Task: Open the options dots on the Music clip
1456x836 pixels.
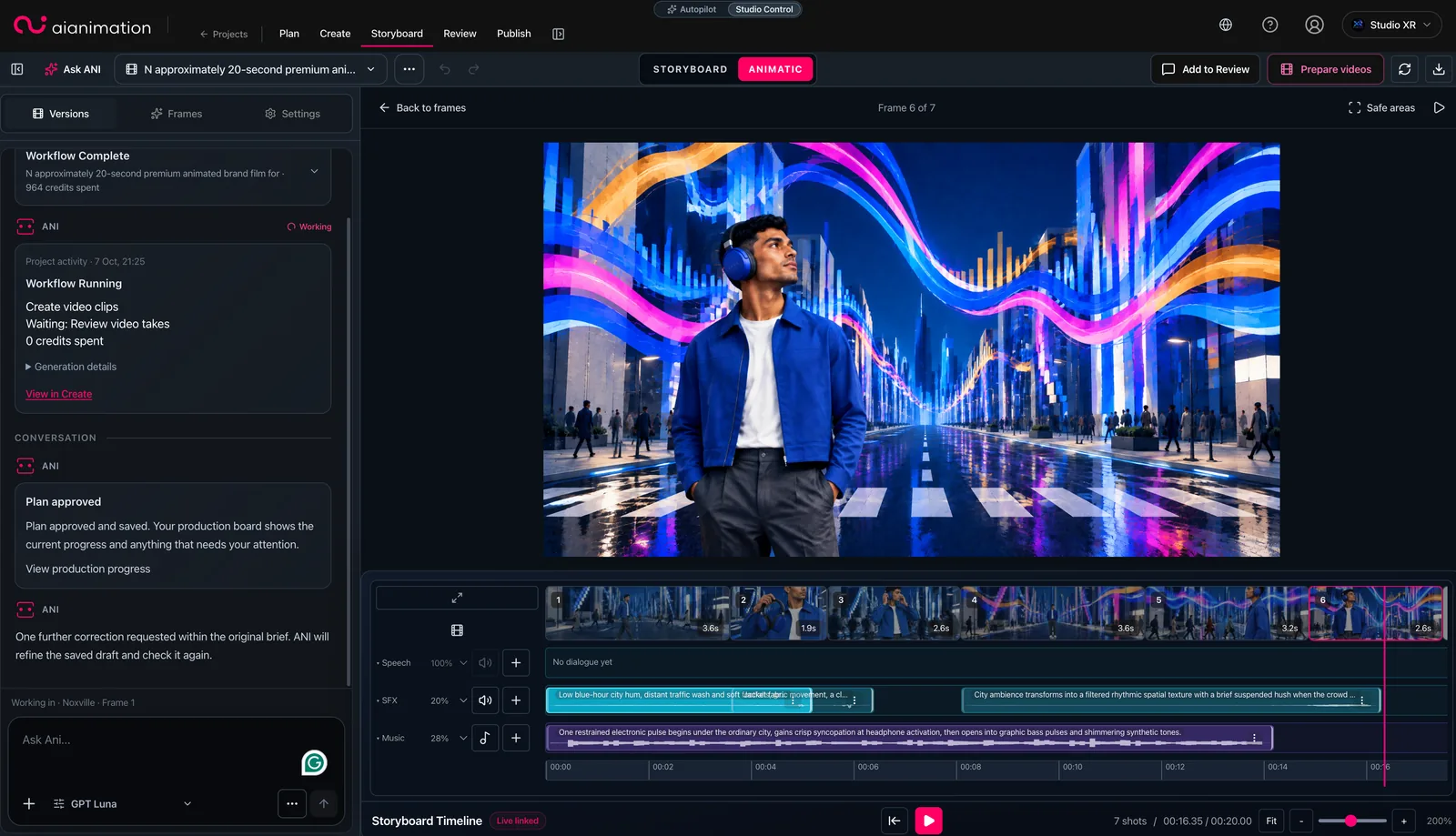Action: (x=1255, y=738)
